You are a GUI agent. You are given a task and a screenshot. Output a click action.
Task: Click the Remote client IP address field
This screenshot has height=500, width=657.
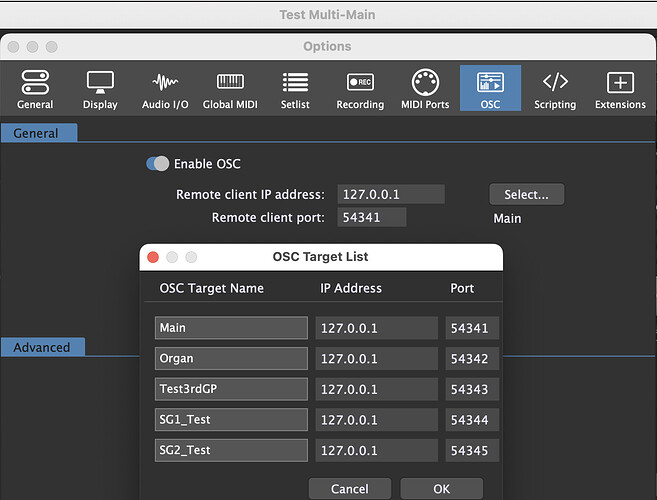click(x=390, y=195)
